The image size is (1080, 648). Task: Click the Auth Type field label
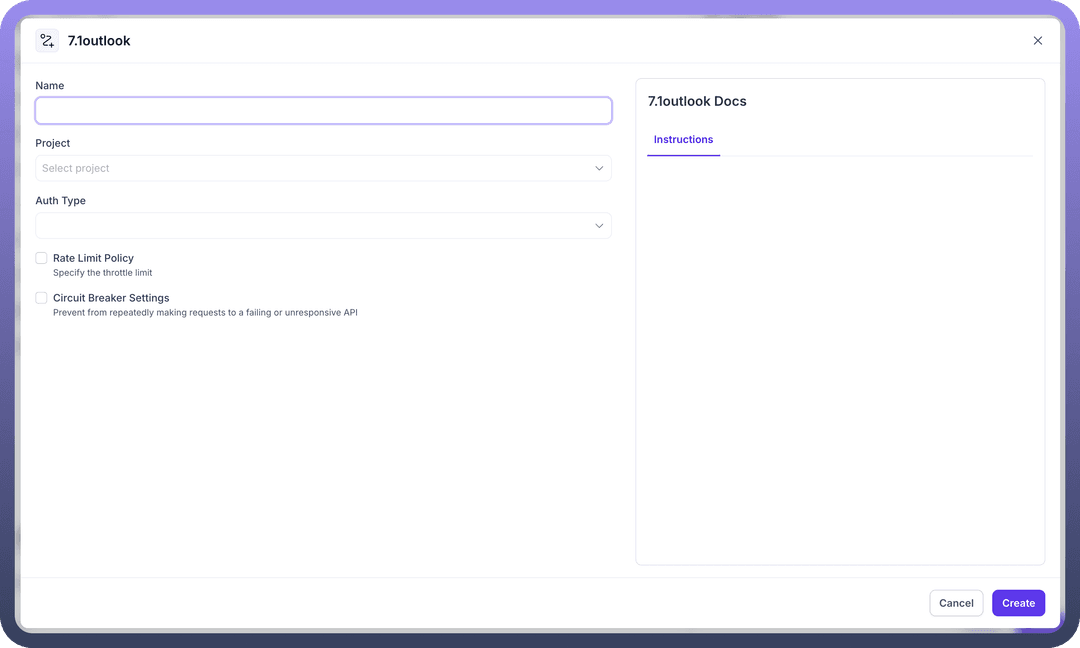(61, 201)
